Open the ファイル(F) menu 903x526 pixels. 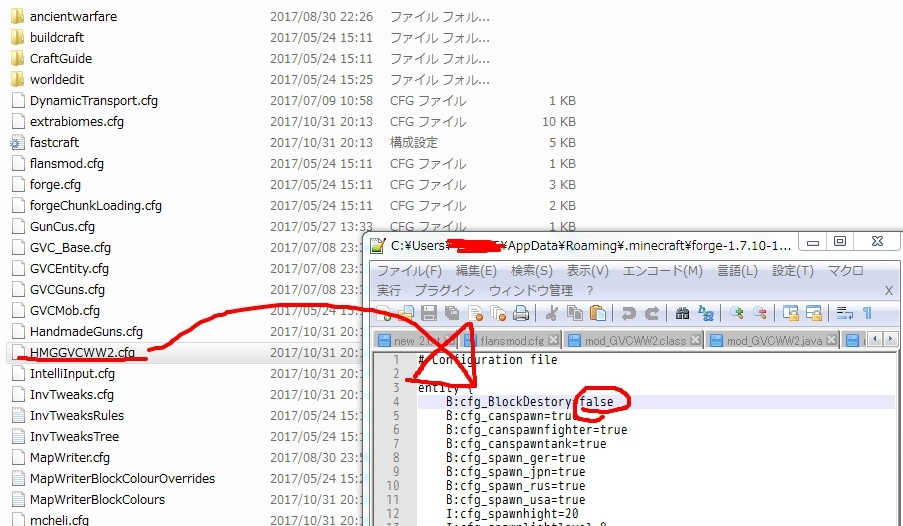click(x=409, y=271)
